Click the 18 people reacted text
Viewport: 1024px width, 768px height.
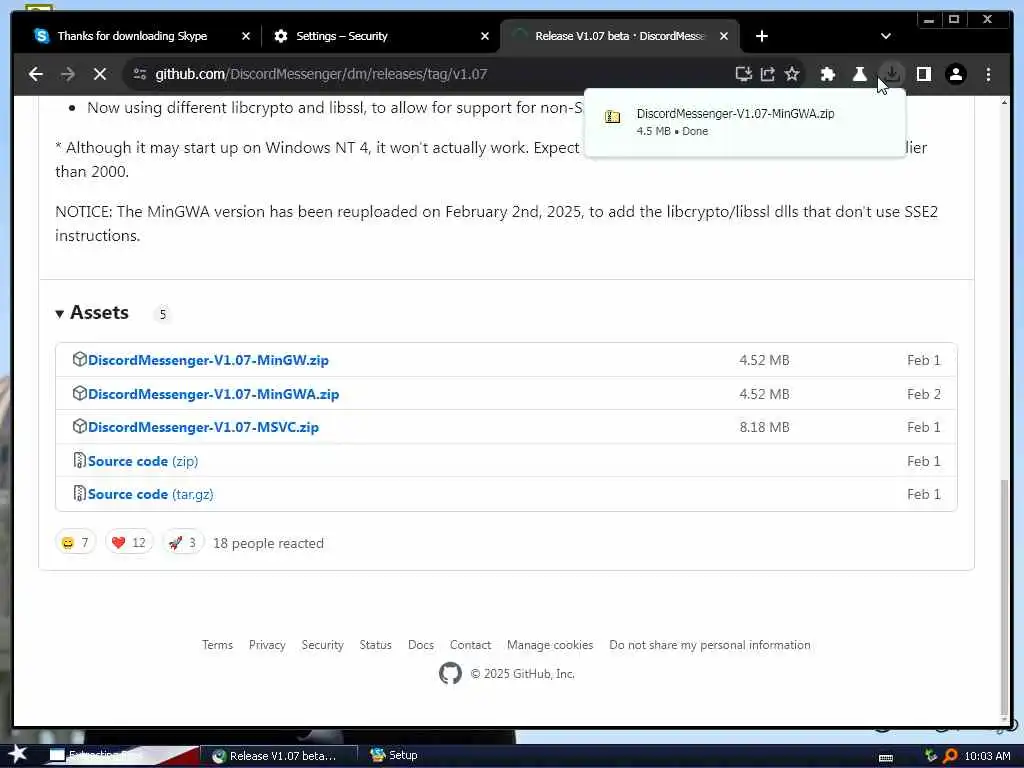[268, 543]
